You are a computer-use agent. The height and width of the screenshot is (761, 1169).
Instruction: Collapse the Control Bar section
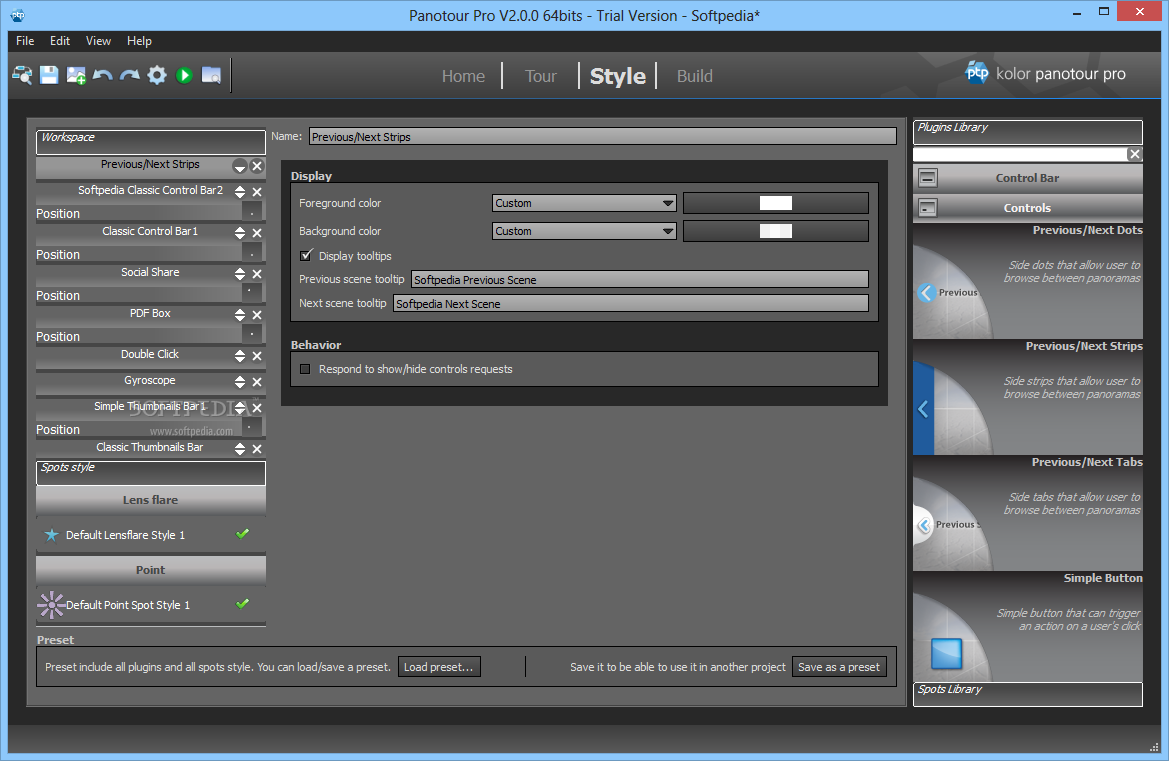coord(927,178)
